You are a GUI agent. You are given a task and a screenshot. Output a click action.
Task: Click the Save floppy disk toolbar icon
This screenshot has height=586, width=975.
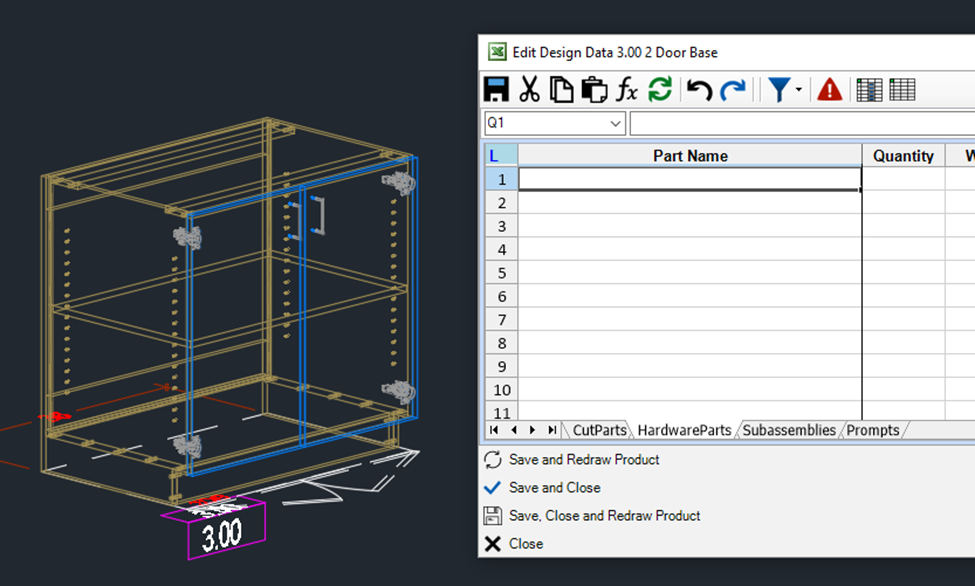[x=496, y=90]
